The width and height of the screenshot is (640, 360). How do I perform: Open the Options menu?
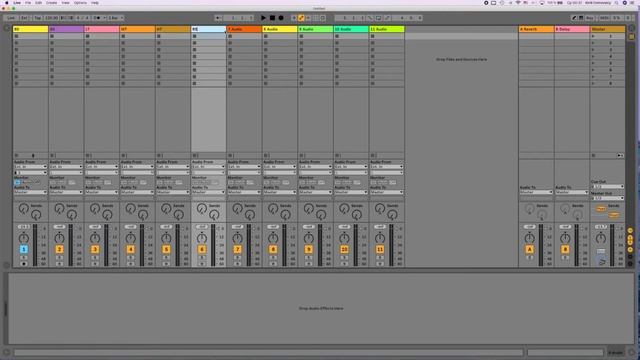tap(80, 3)
